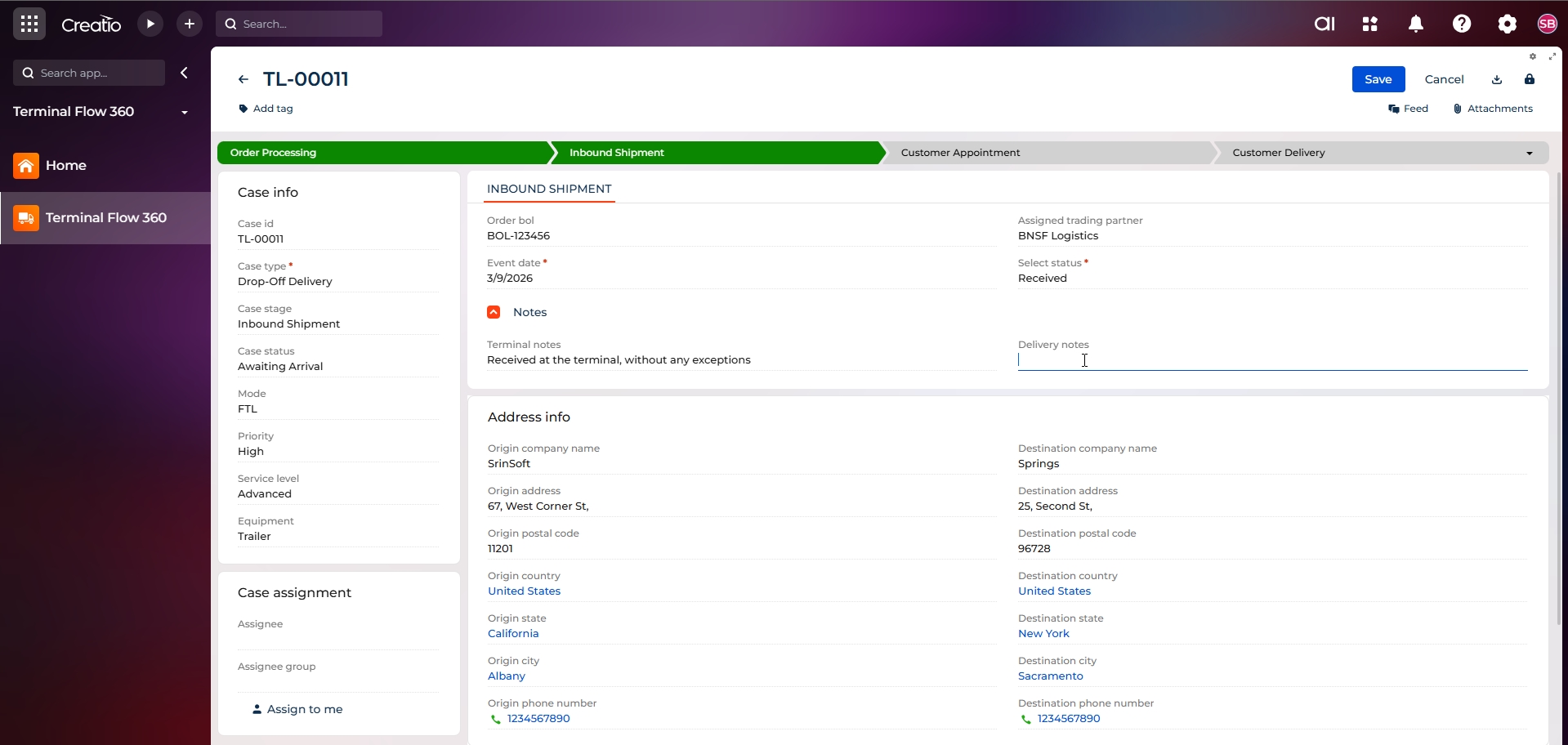1568x745 pixels.
Task: Open Home in the sidebar
Action: [x=65, y=166]
